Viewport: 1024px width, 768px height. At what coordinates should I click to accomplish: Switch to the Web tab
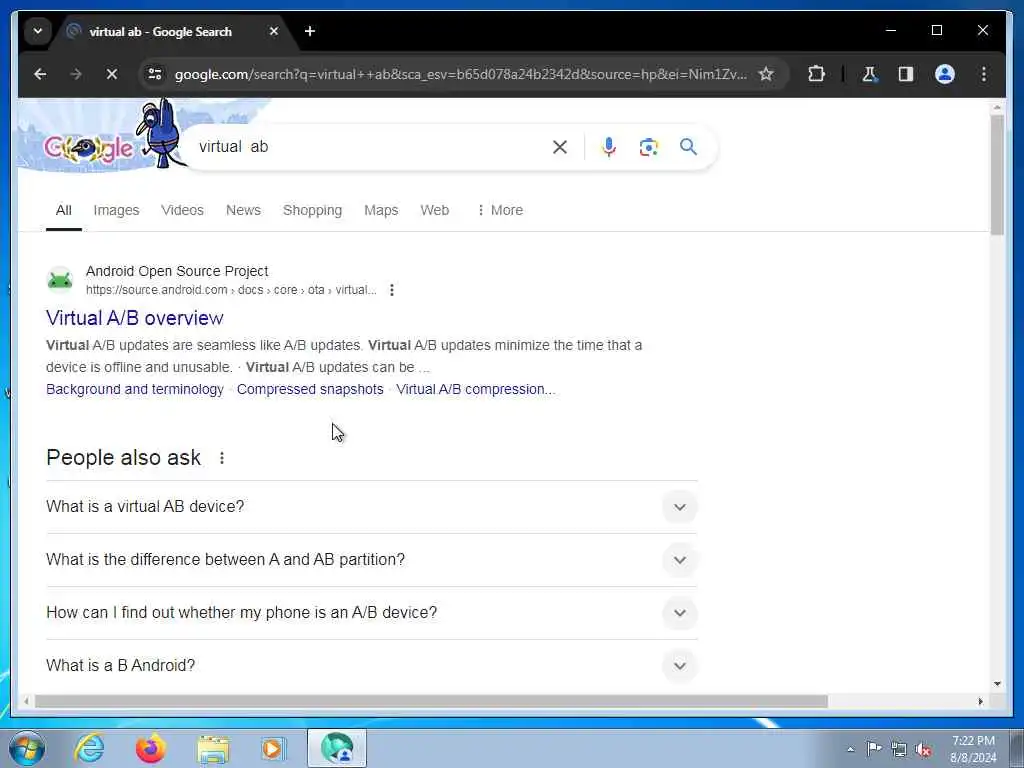click(434, 210)
